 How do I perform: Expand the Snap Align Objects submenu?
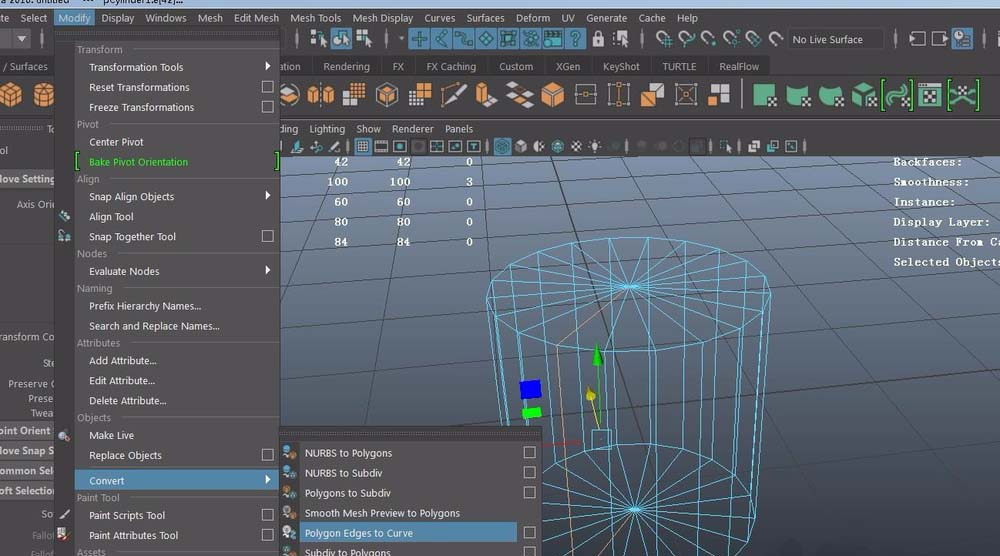tap(267, 196)
